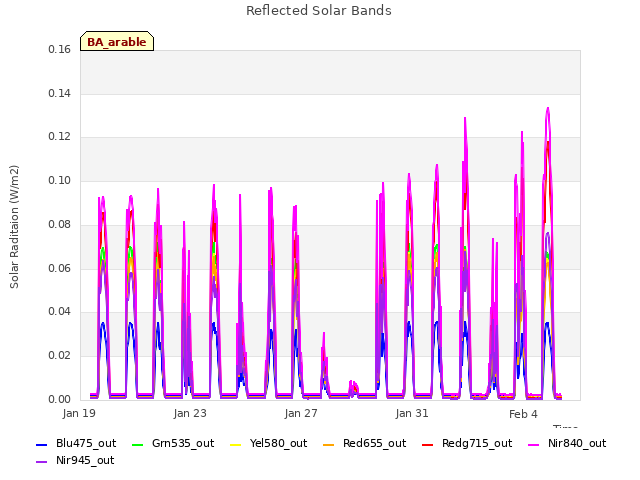The image size is (640, 480).
Task: Click the Nir840_out legend label
Action: tap(577, 443)
